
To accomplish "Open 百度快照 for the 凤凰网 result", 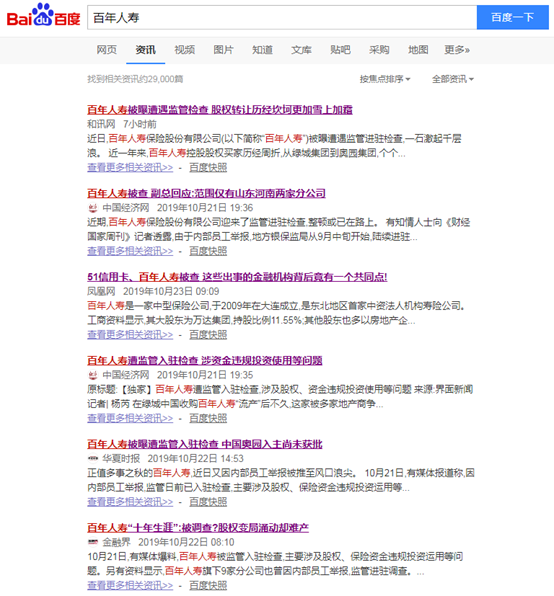I will (x=208, y=335).
